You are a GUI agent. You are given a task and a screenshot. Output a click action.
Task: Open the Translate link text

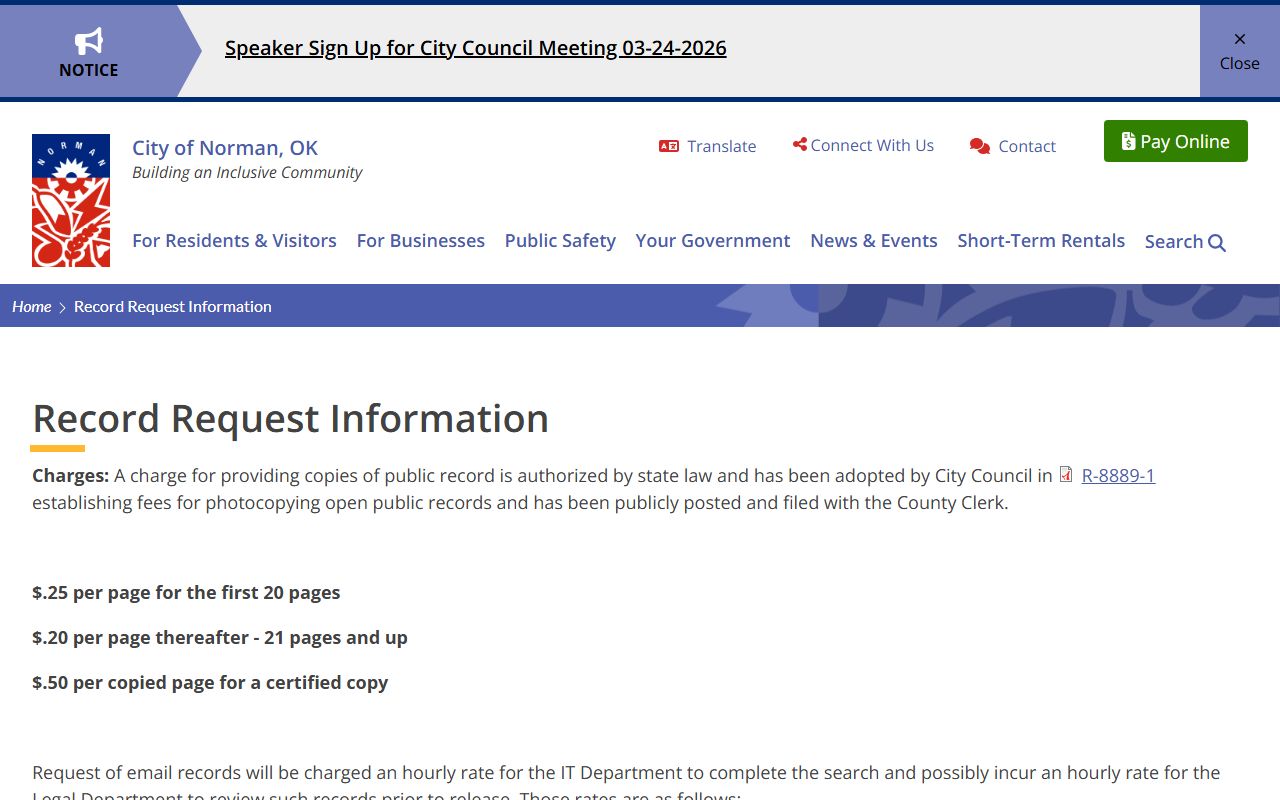tap(722, 146)
